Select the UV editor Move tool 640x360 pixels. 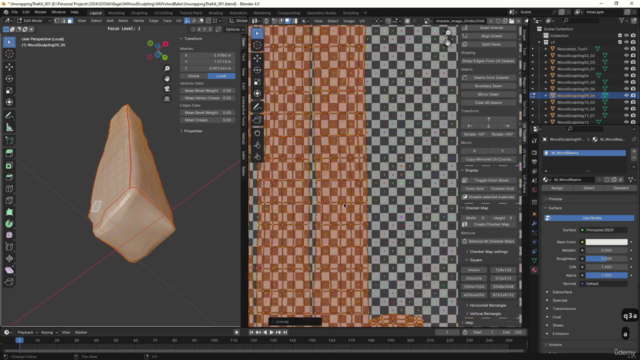tap(257, 58)
